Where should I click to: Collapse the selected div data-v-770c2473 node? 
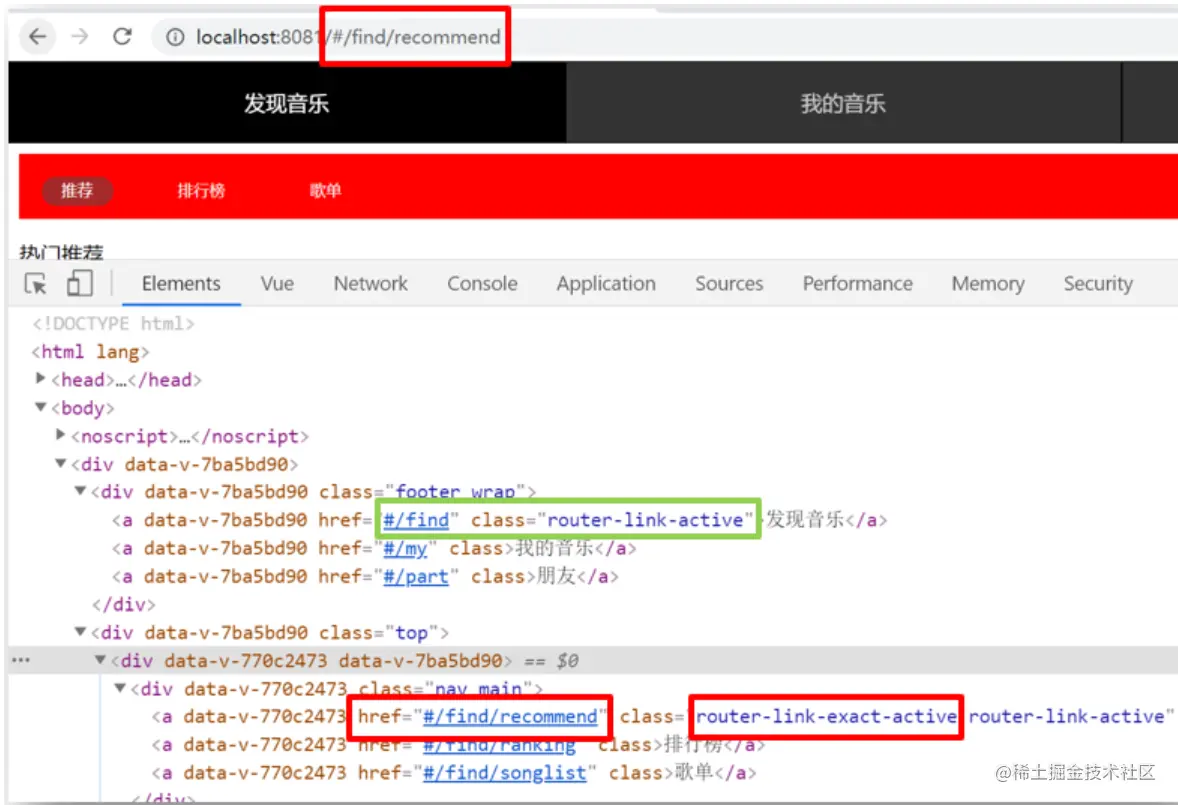(100, 659)
